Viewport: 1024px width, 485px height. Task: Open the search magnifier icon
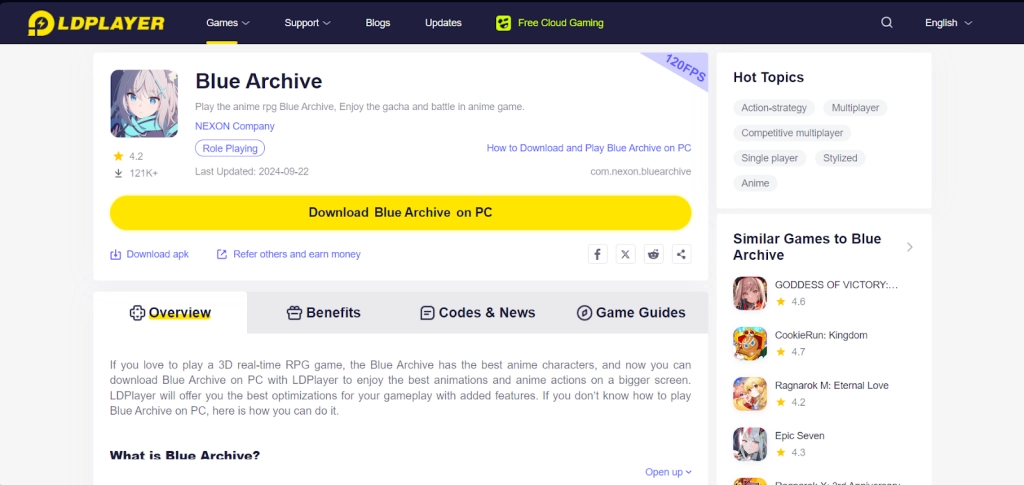coord(886,22)
